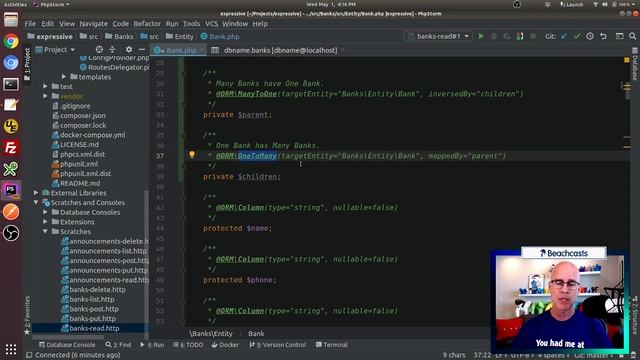Expand the templates folder
The image size is (640, 360).
64,77
